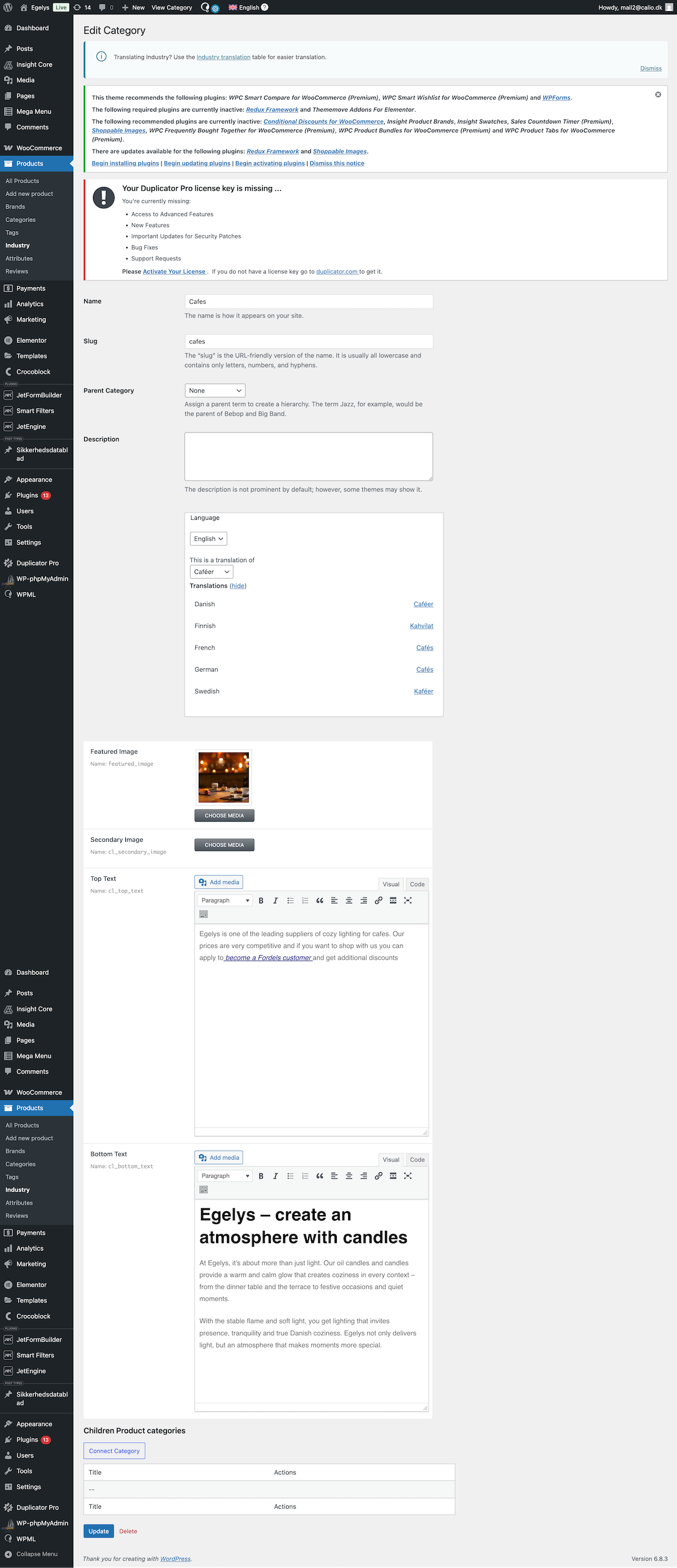Click the Update button
The image size is (677, 1568).
tap(99, 1531)
